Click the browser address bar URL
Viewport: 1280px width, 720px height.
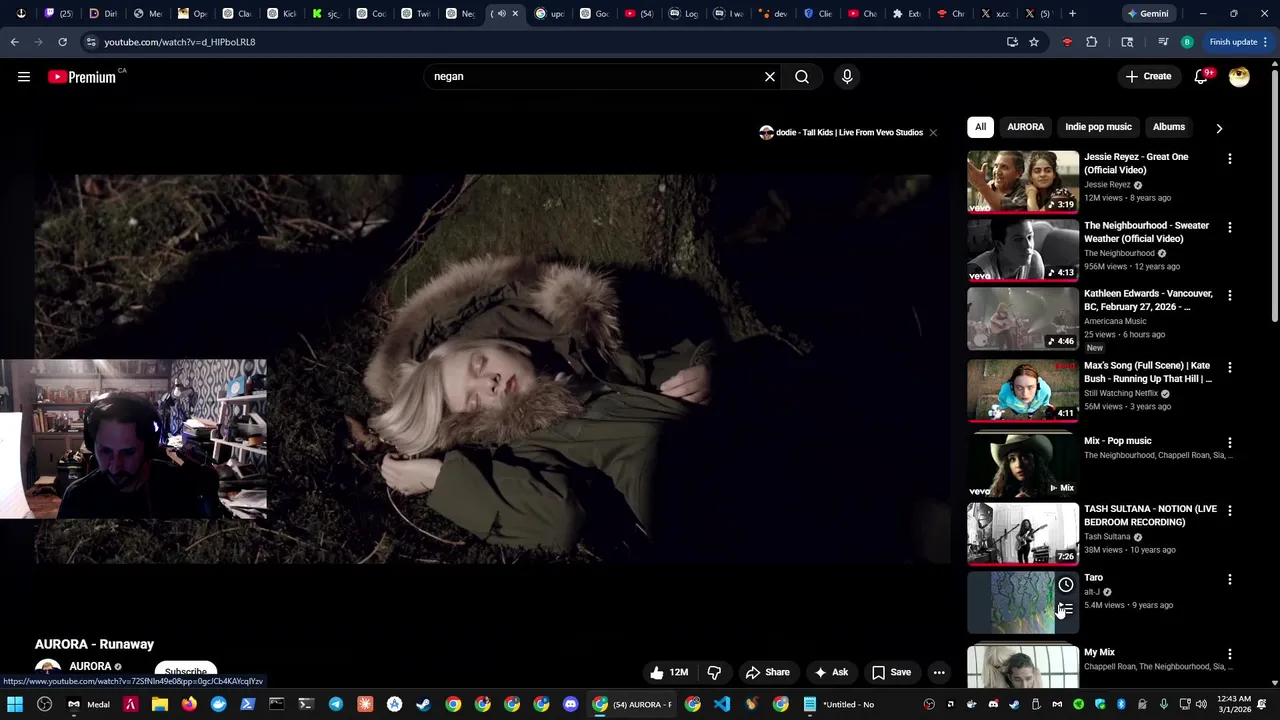pyautogui.click(x=180, y=42)
